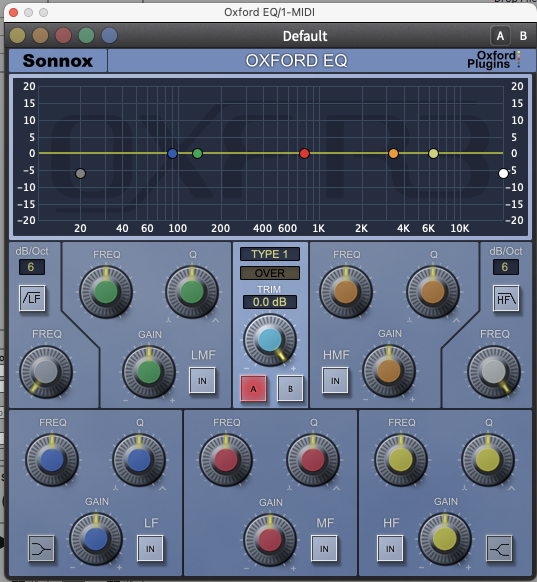Open the right dB/Oct slope value box
The image size is (537, 582).
coord(505,267)
